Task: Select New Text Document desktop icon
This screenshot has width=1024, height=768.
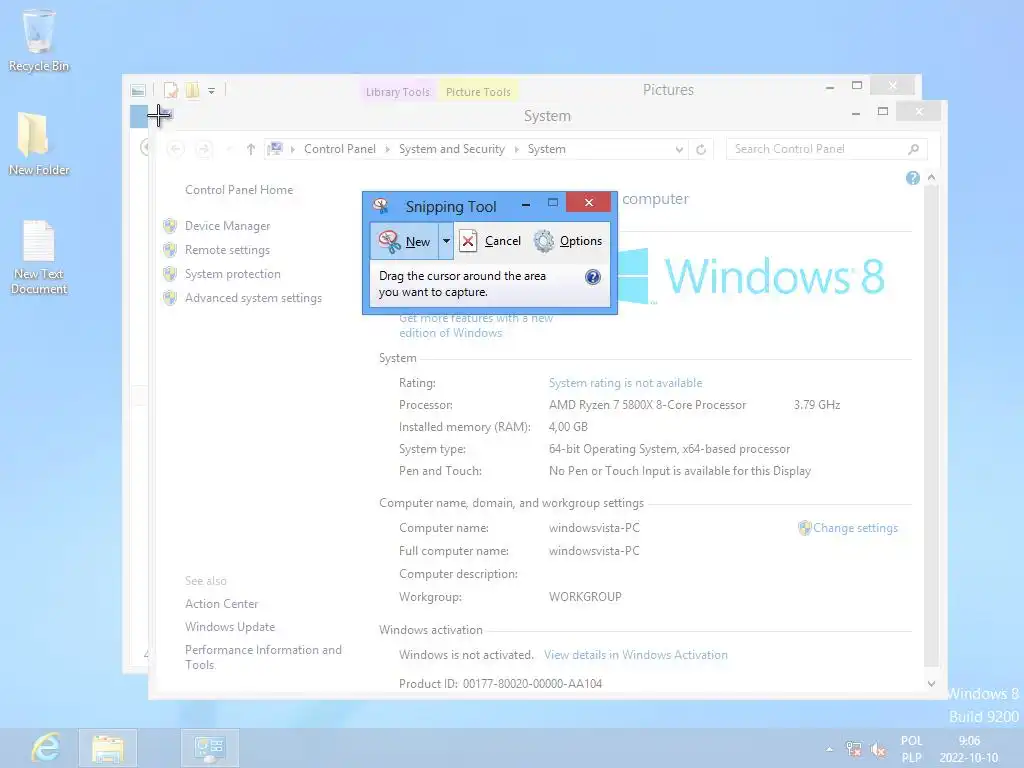Action: [39, 257]
